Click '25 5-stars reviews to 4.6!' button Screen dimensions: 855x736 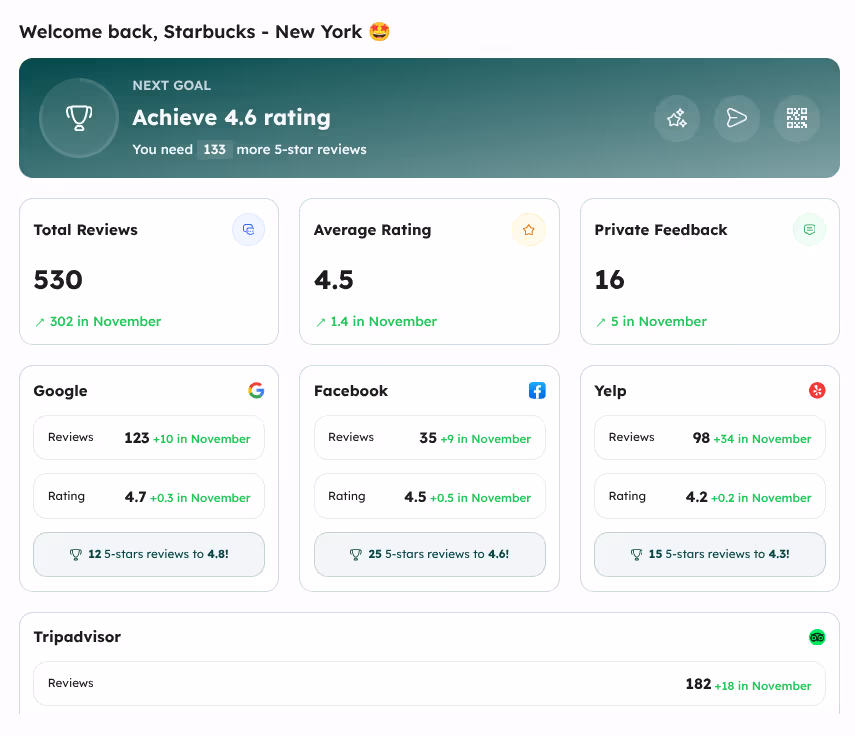click(430, 554)
